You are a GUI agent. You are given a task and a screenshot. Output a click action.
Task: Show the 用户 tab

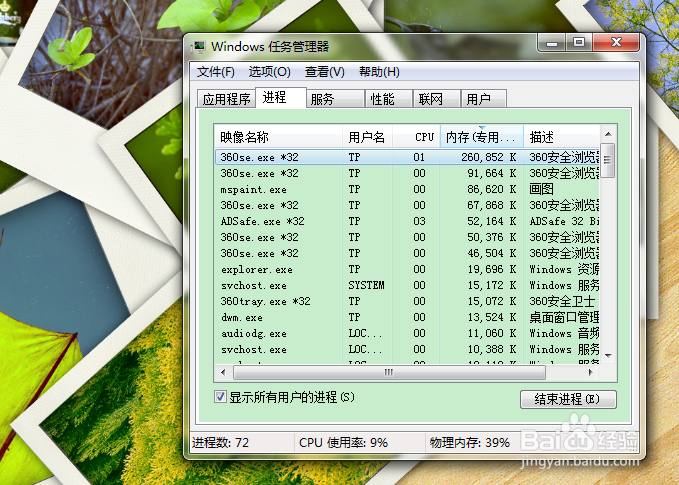tap(484, 99)
